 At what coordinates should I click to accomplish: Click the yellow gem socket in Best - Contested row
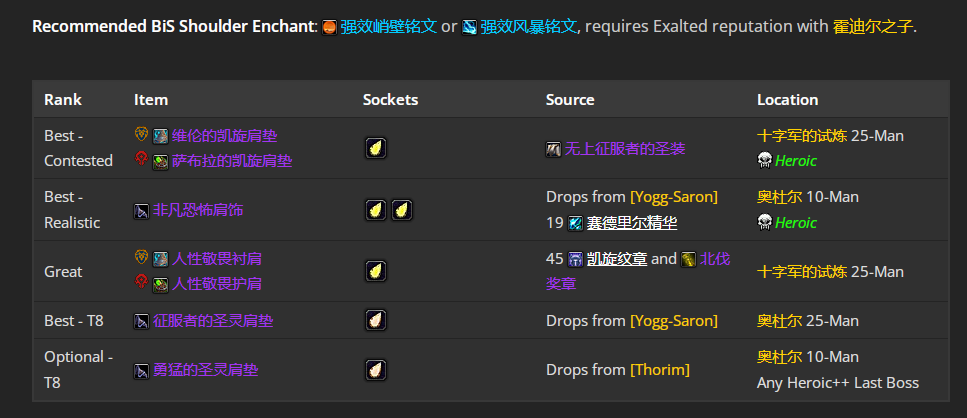[x=376, y=148]
